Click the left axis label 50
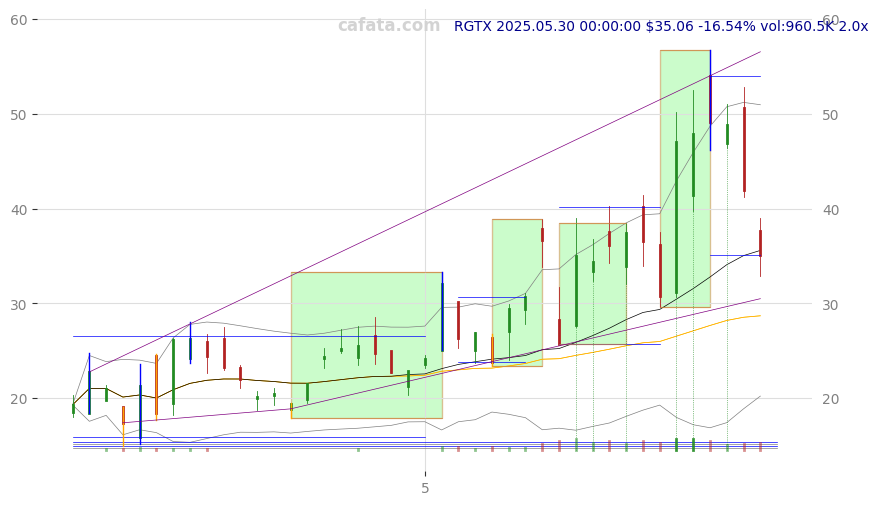Image resolution: width=878 pixels, height=505 pixels. 18,115
